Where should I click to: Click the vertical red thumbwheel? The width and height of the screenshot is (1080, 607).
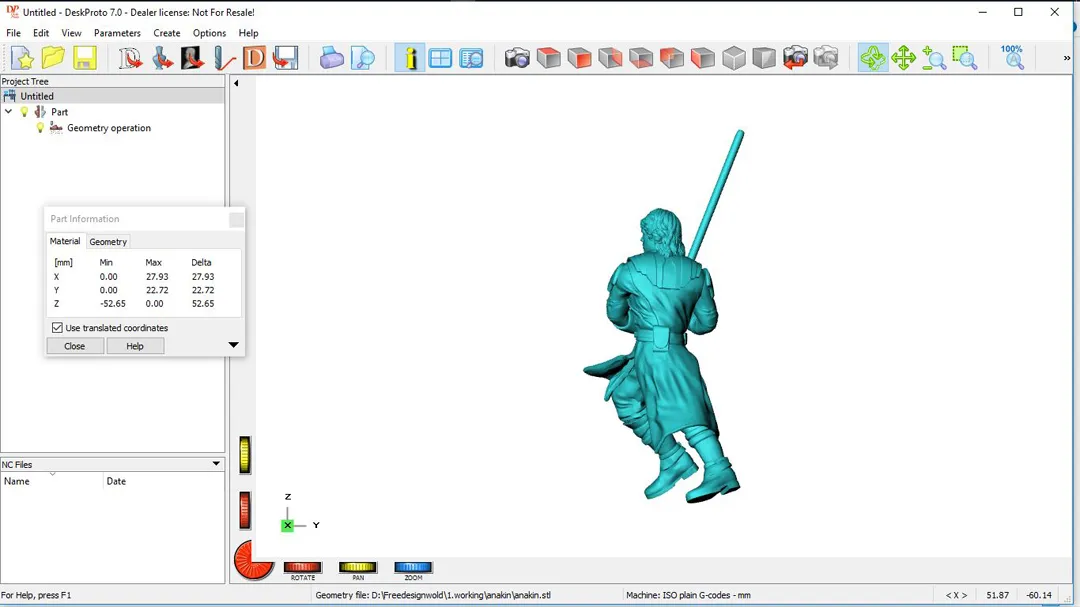click(245, 511)
